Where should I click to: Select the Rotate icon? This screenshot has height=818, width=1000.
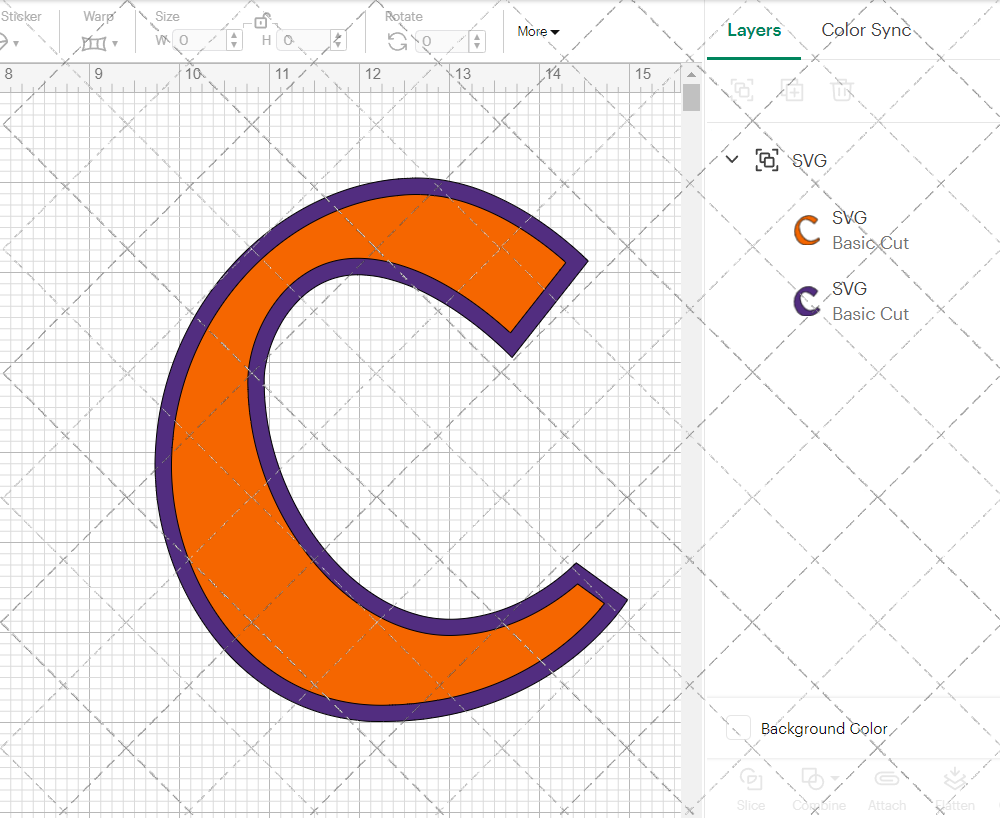pyautogui.click(x=398, y=40)
